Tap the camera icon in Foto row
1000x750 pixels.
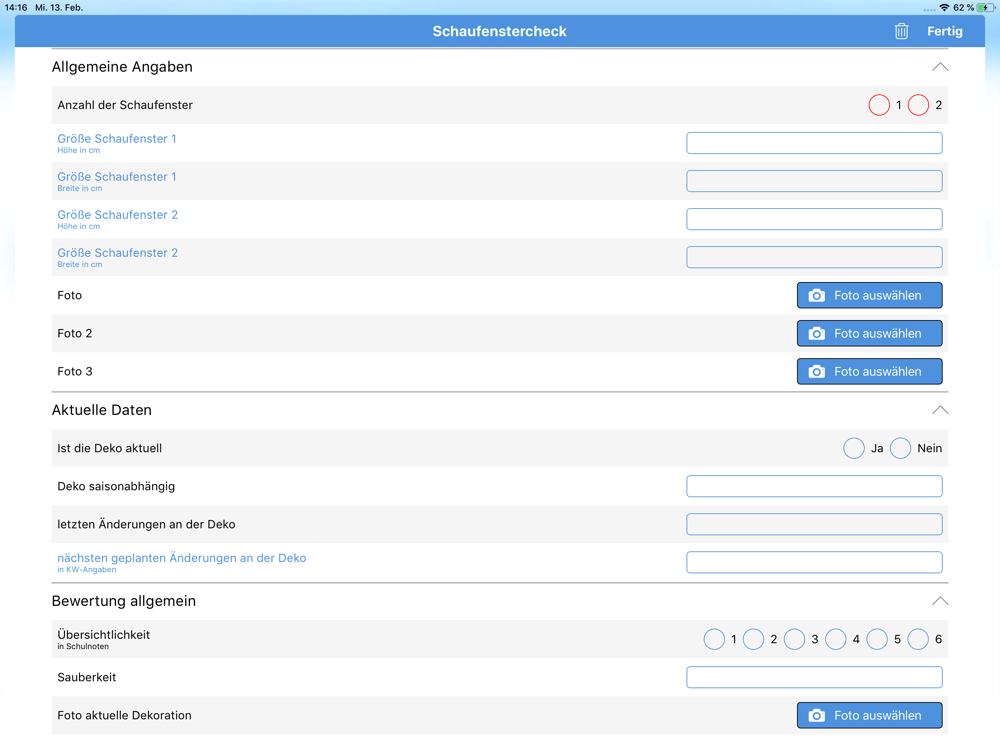click(x=816, y=295)
